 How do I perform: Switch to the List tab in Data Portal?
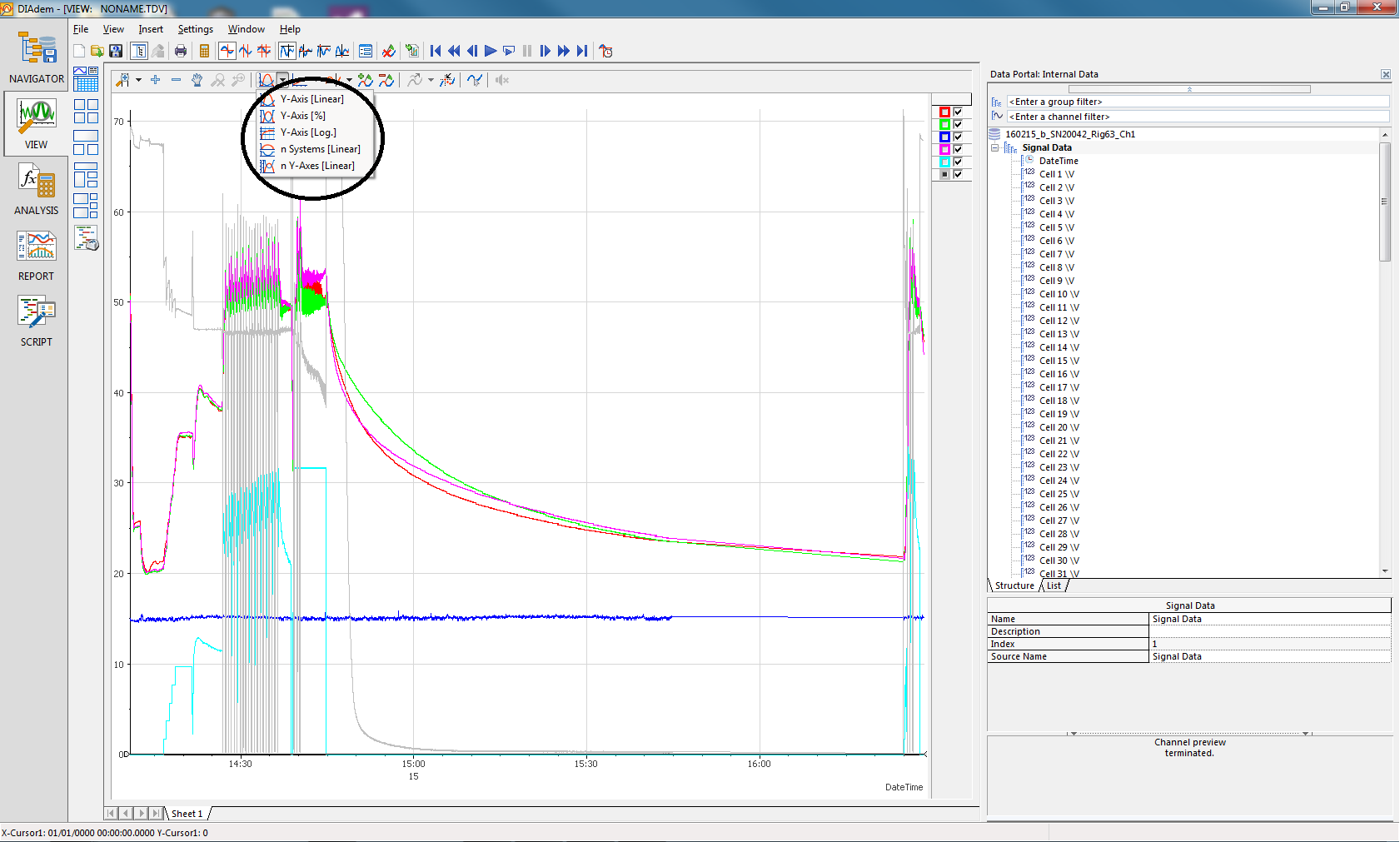[1054, 585]
